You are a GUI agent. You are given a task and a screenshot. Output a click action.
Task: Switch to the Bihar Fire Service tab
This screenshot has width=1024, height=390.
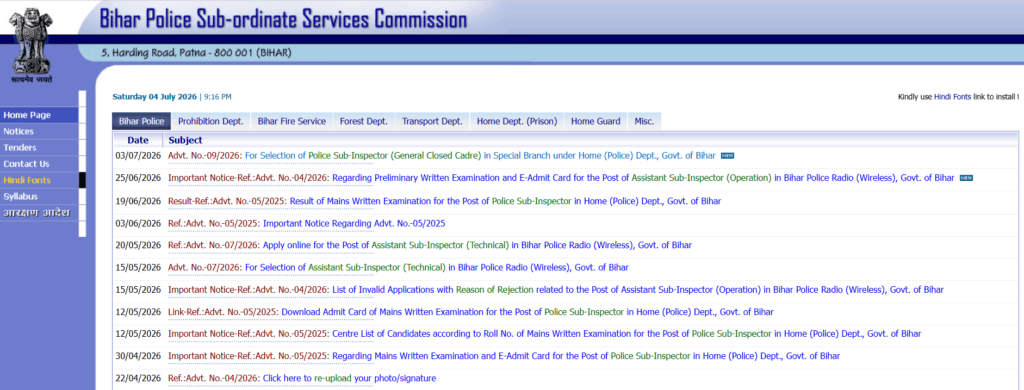coord(291,121)
